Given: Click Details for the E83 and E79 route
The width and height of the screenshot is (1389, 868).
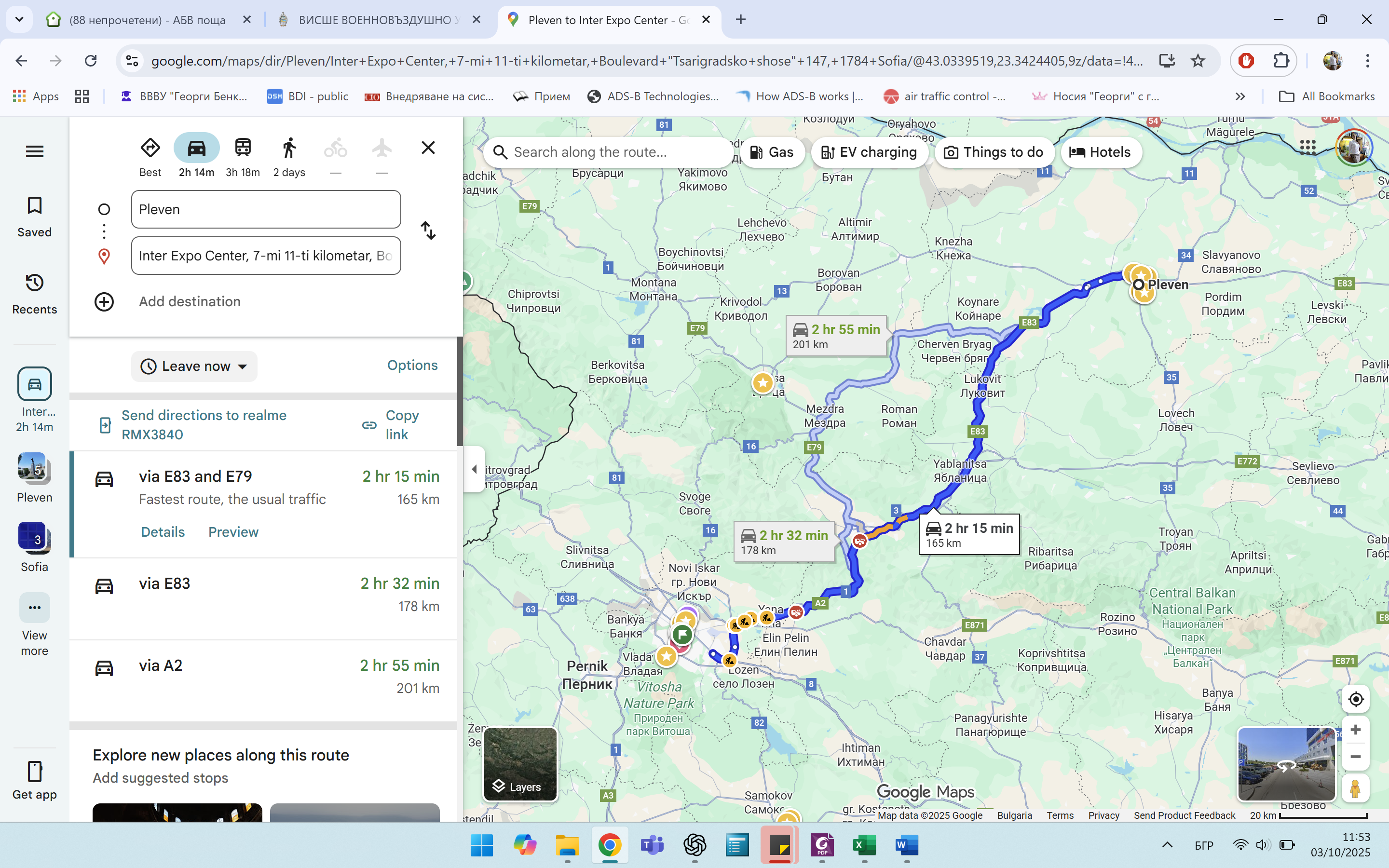Looking at the screenshot, I should pos(163,532).
